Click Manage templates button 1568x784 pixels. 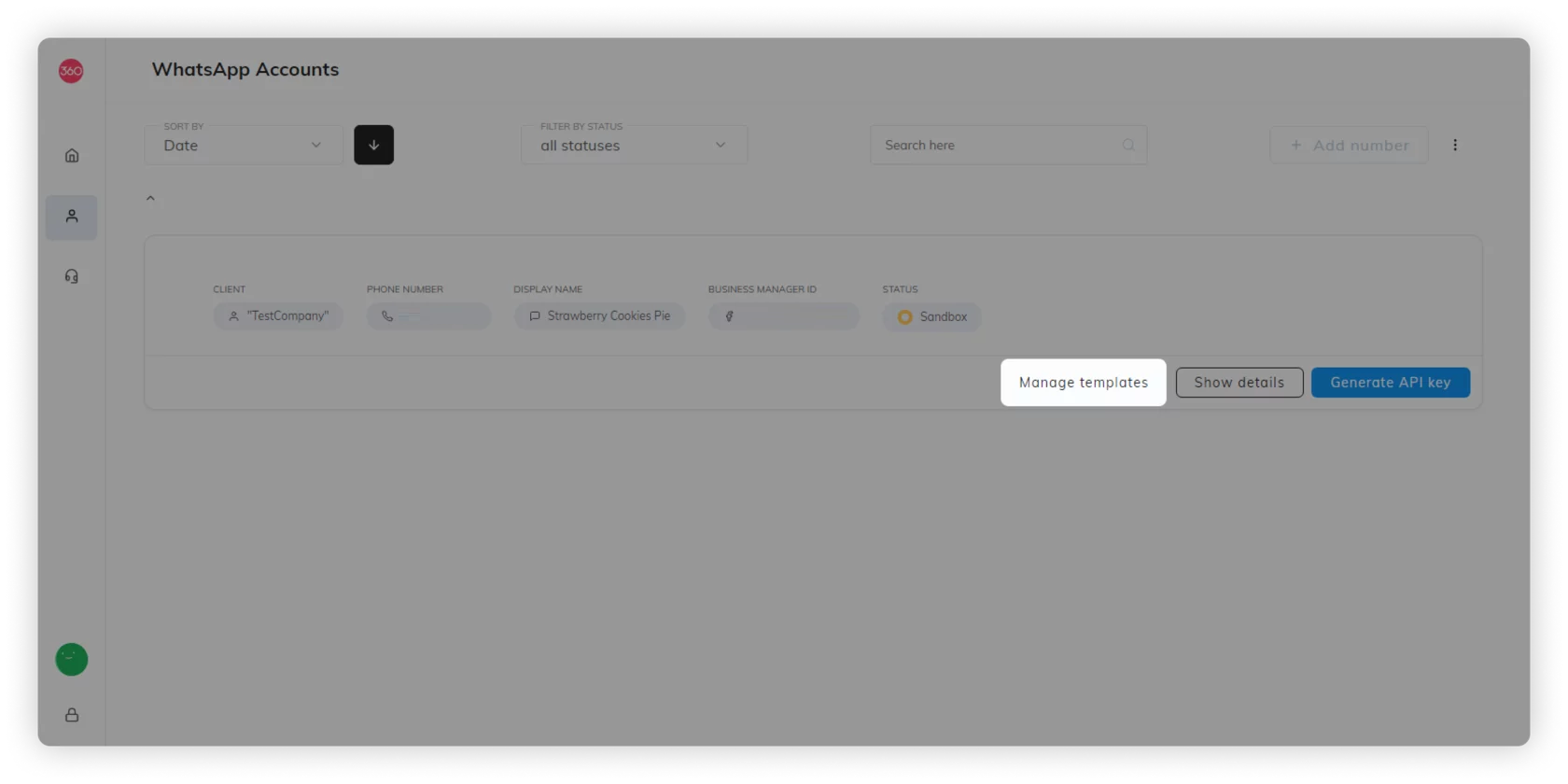point(1084,383)
